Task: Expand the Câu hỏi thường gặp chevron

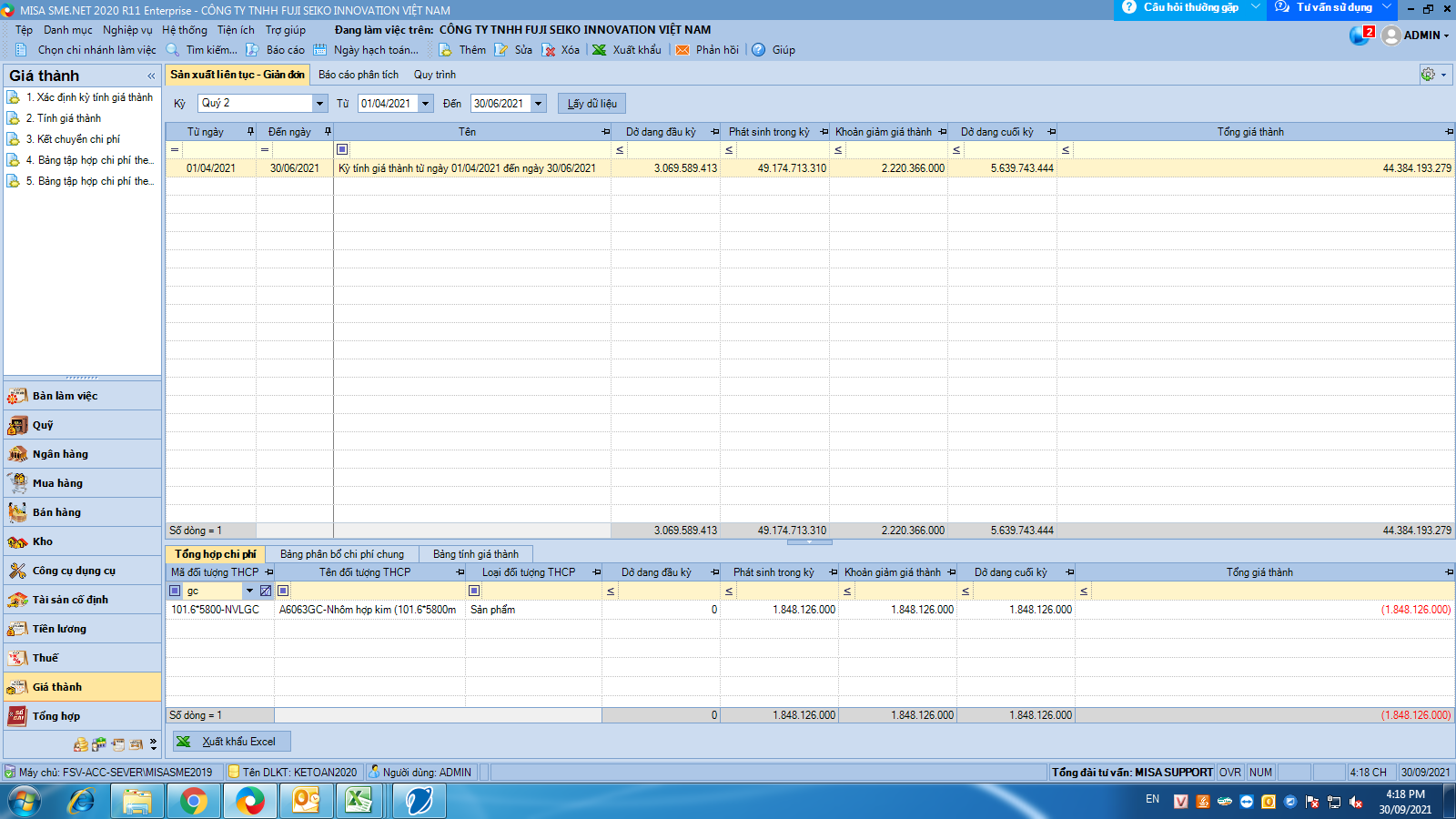Action: point(1255,7)
